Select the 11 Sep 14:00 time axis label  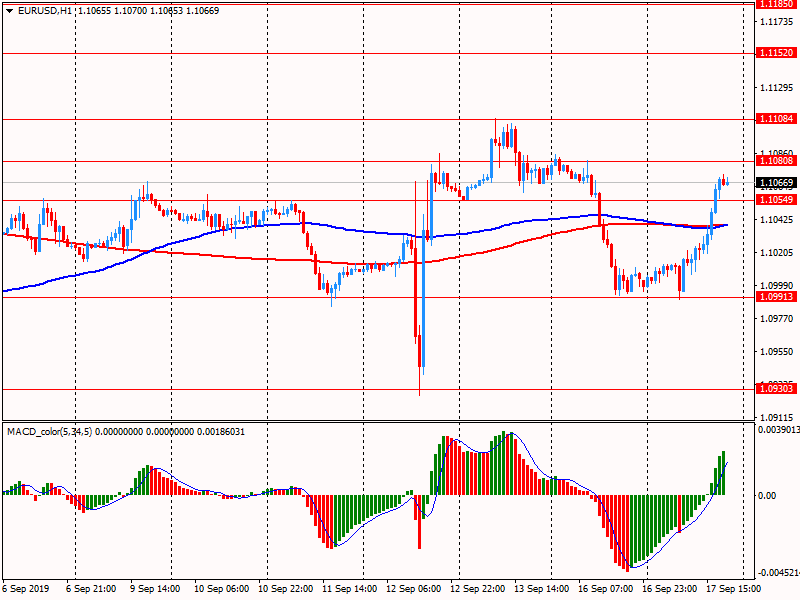click(349, 589)
